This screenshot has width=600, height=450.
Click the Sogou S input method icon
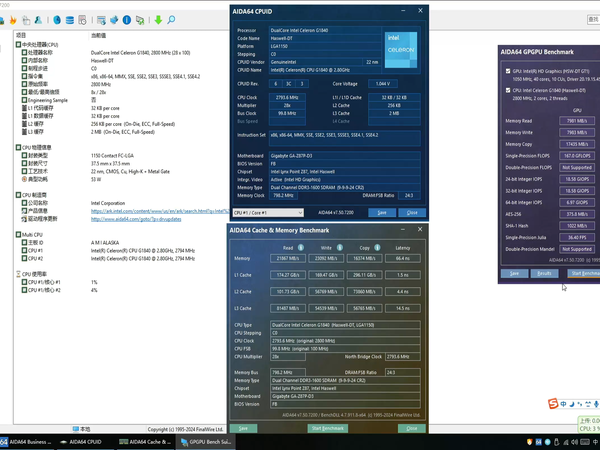553,404
